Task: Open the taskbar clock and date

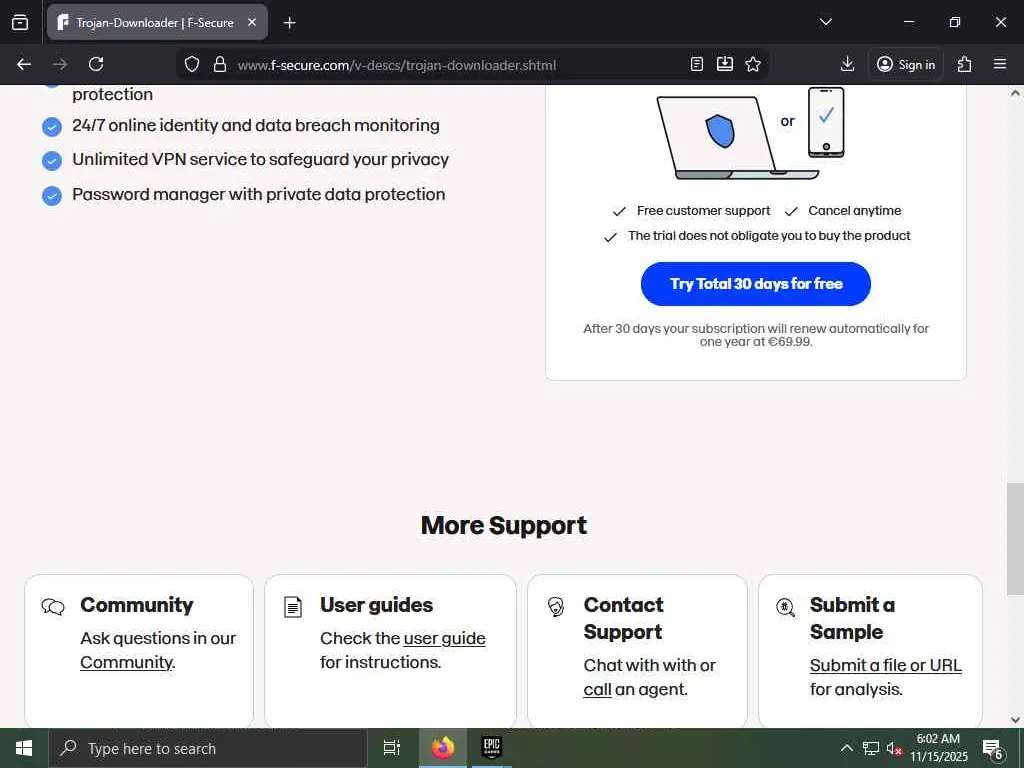Action: tap(938, 748)
